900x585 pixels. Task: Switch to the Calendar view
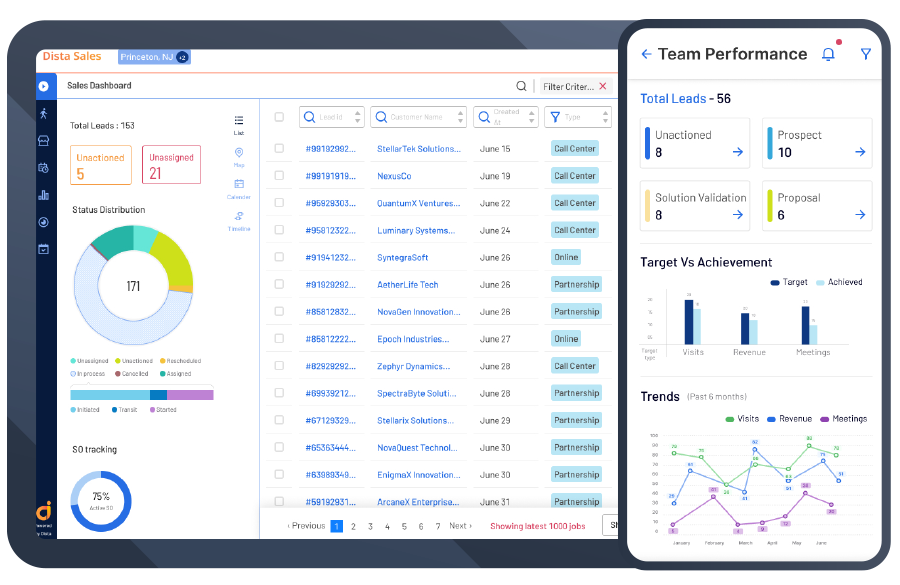pos(238,183)
